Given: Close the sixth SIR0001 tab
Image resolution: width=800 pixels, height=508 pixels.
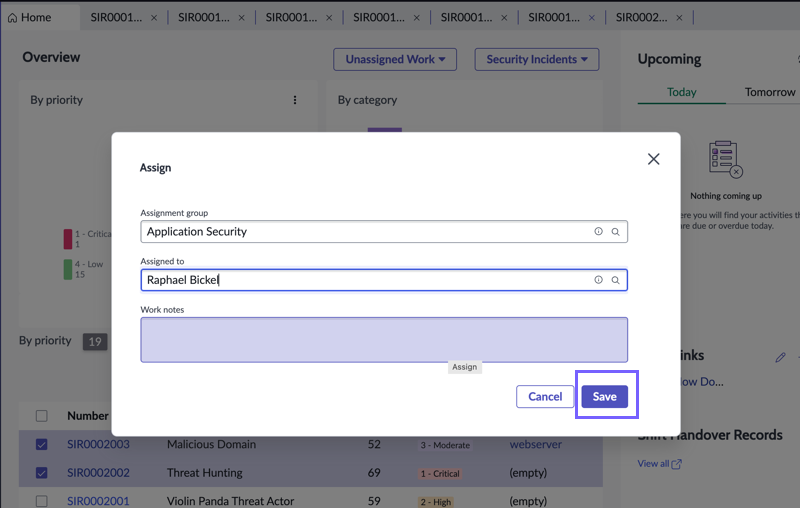Looking at the screenshot, I should pos(592,18).
